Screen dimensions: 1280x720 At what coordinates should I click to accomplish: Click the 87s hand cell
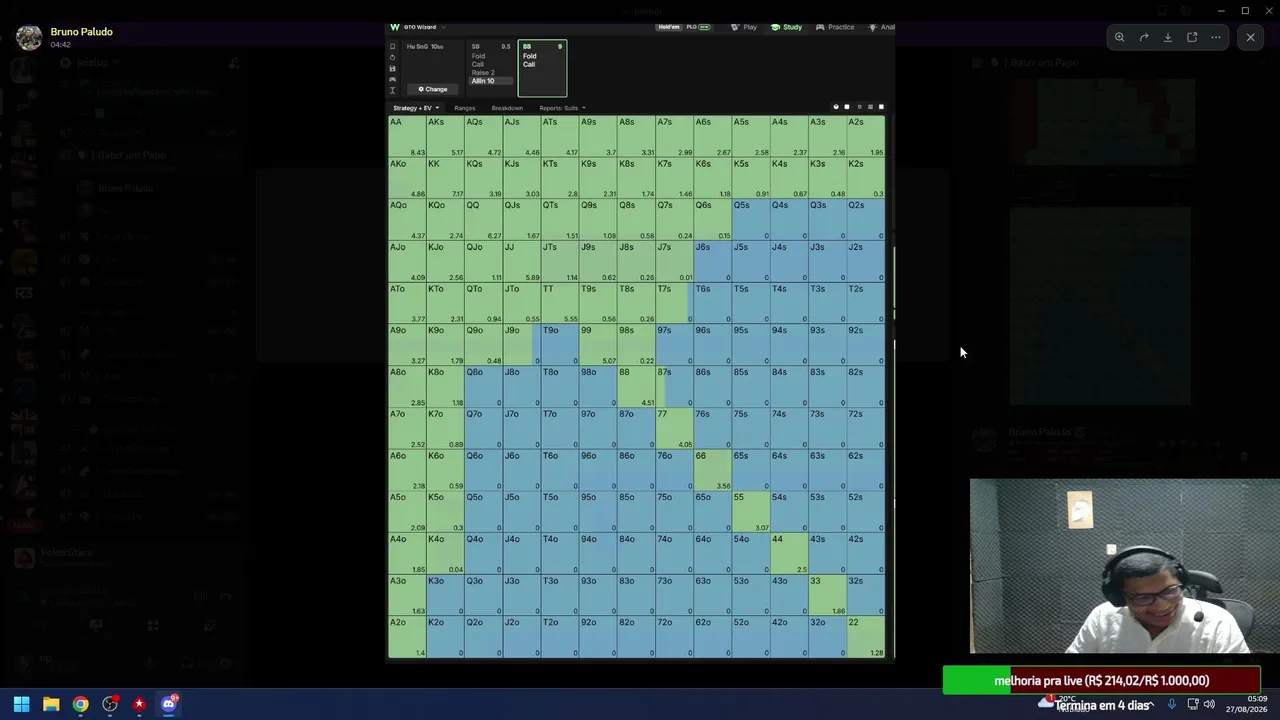click(x=674, y=387)
